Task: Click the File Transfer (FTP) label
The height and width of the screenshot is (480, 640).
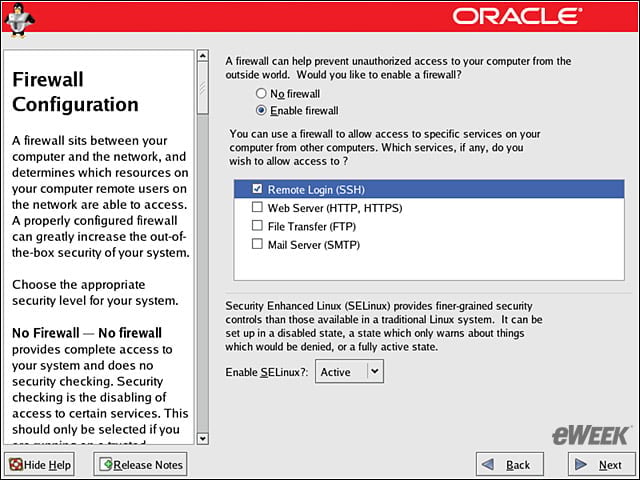Action: 312,227
